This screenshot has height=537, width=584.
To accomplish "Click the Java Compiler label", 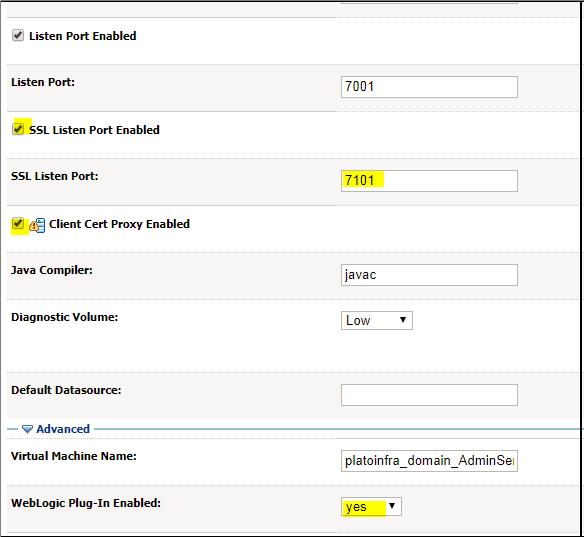I will [52, 270].
